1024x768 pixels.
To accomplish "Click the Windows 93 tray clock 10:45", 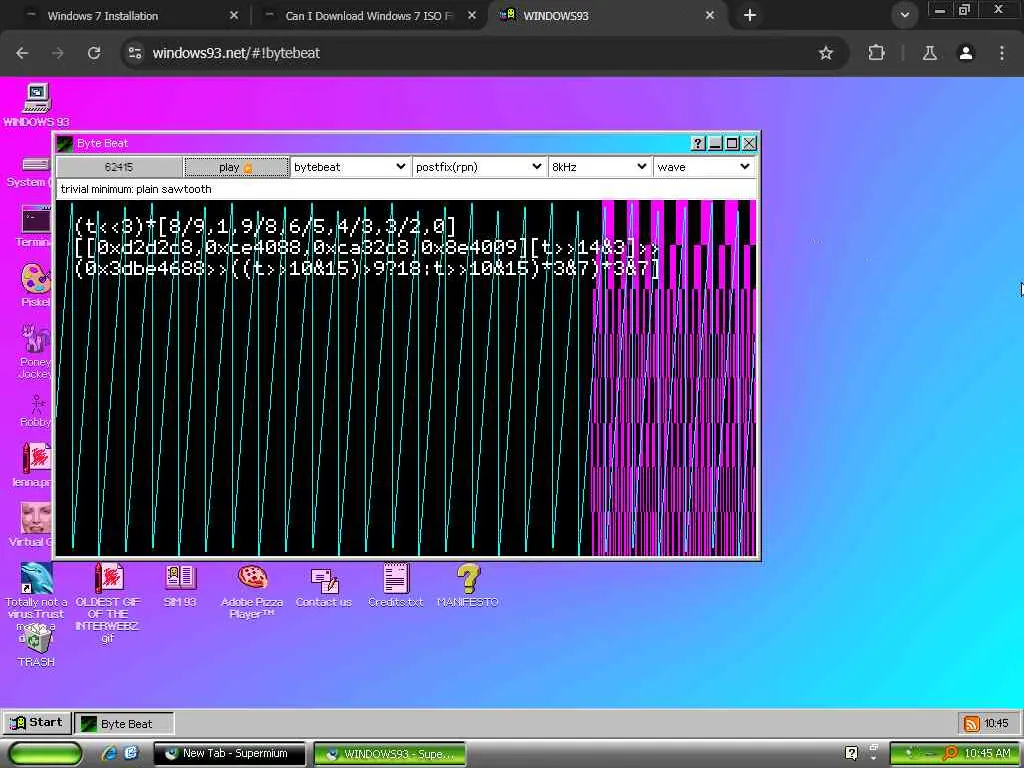I will pyautogui.click(x=996, y=723).
